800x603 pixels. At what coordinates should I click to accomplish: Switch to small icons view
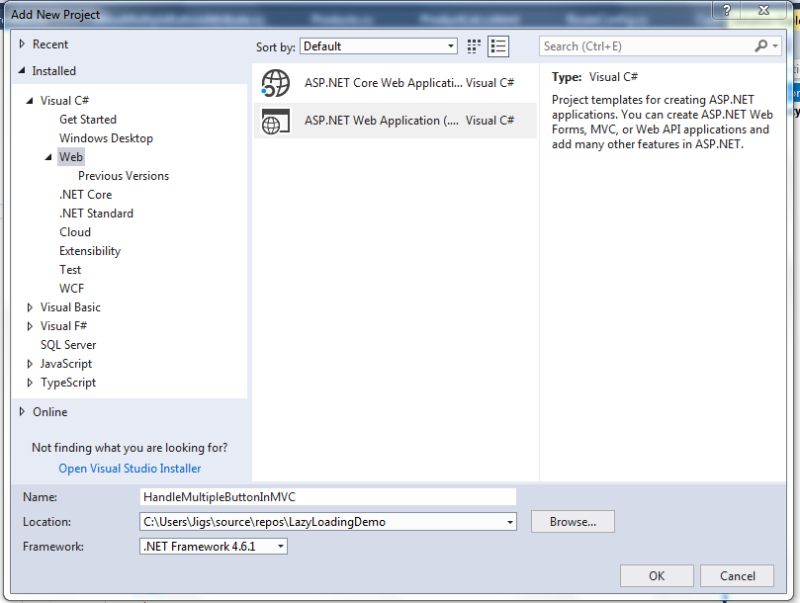pyautogui.click(x=473, y=46)
